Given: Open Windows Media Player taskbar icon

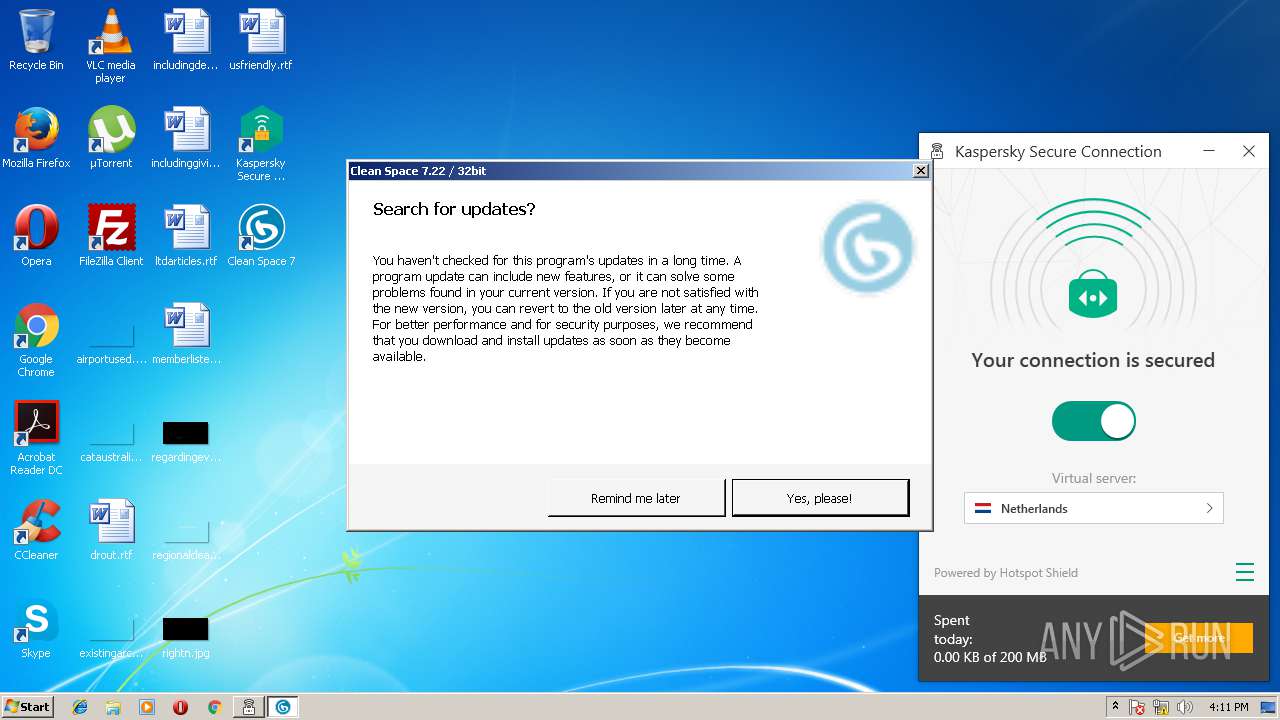Looking at the screenshot, I should click(x=147, y=707).
